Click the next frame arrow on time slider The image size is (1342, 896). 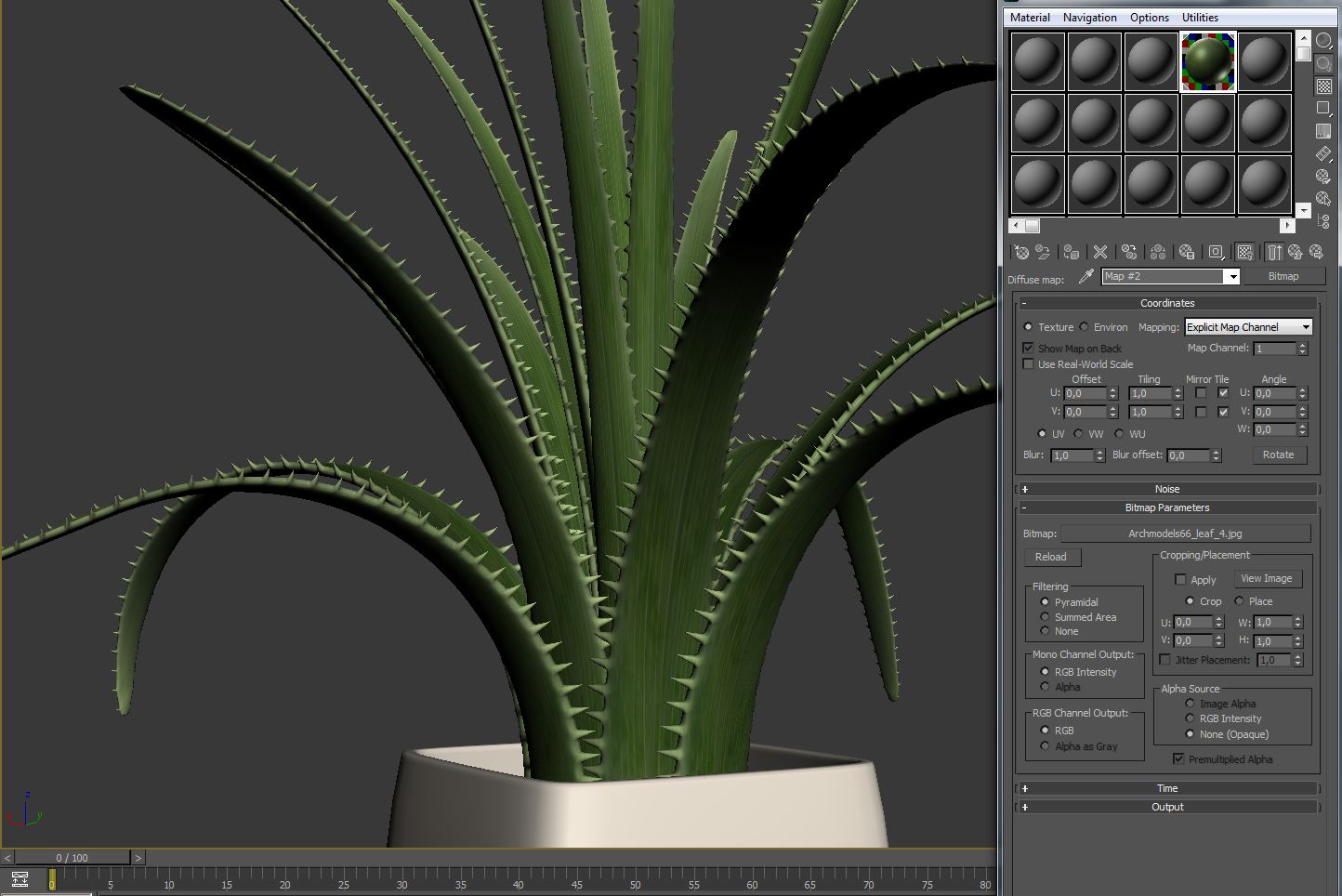coord(138,858)
